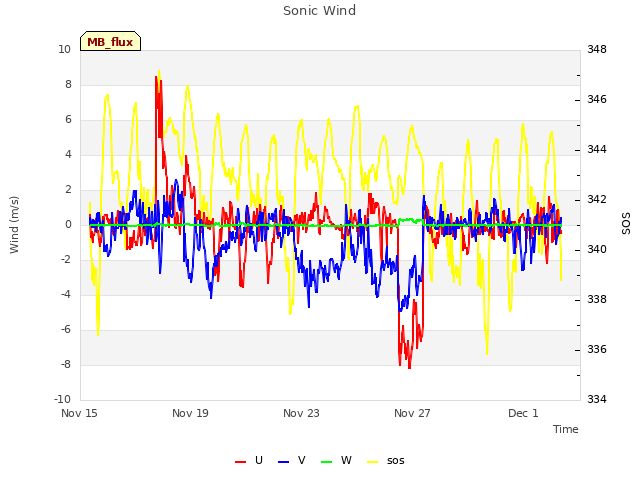The image size is (640, 480).
Task: Toggle the W series legend entry
Action: (x=336, y=461)
